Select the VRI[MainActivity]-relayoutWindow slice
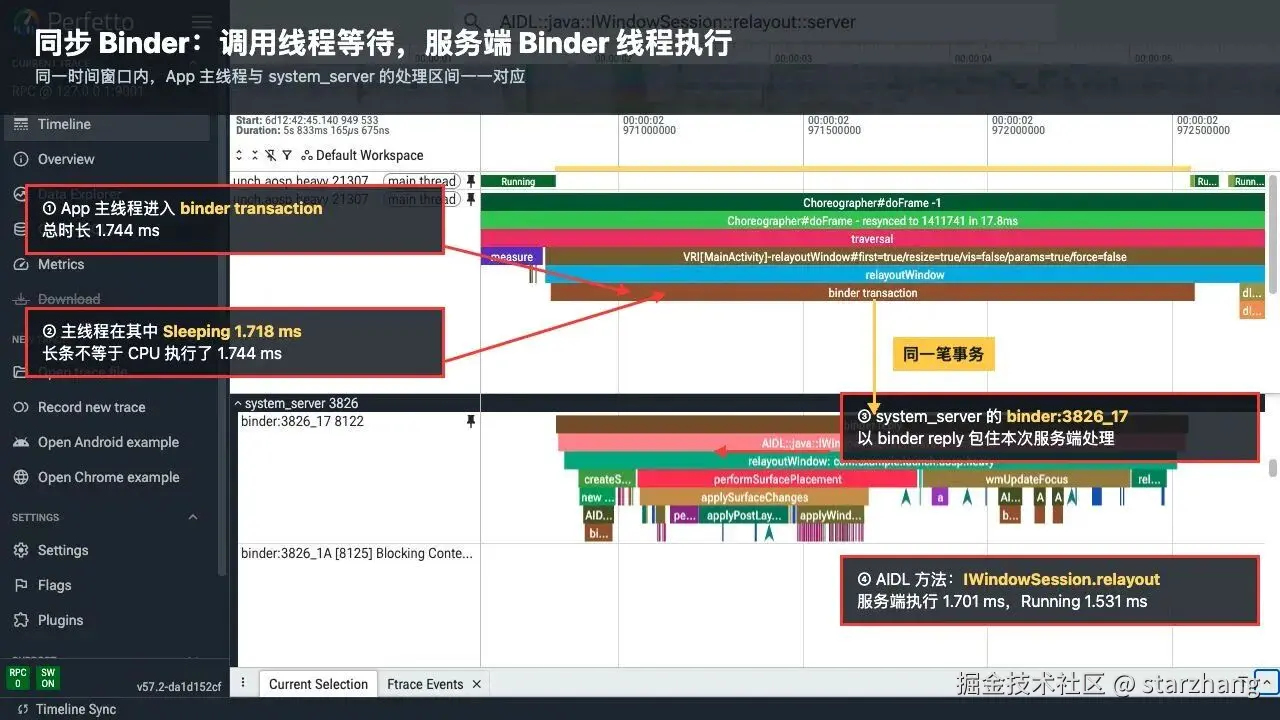This screenshot has height=720, width=1280. point(904,257)
